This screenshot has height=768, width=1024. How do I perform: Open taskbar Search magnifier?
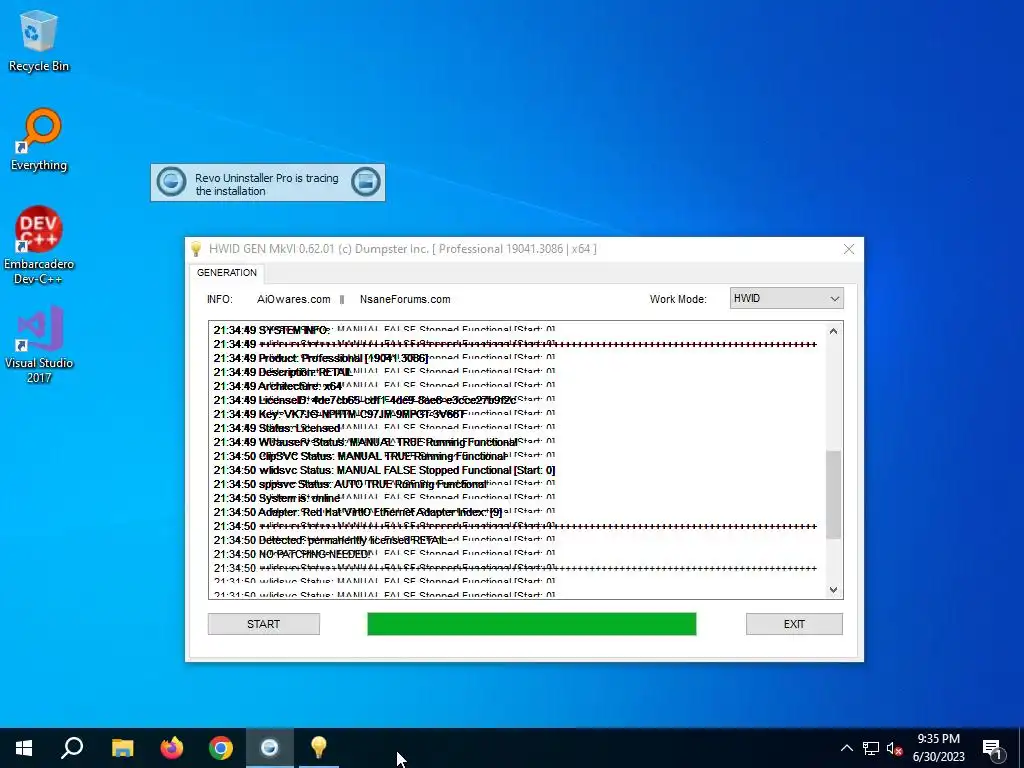72,748
